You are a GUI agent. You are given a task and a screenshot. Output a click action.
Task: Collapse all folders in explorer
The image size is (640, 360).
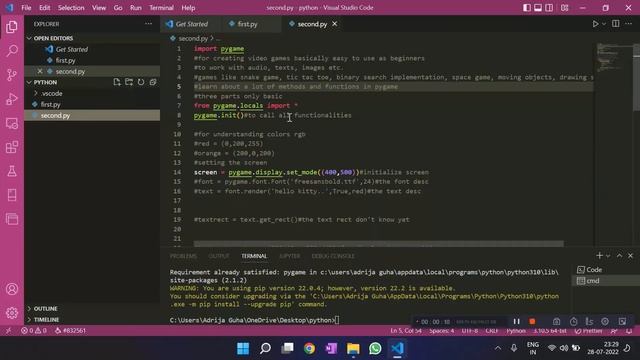[x=153, y=82]
